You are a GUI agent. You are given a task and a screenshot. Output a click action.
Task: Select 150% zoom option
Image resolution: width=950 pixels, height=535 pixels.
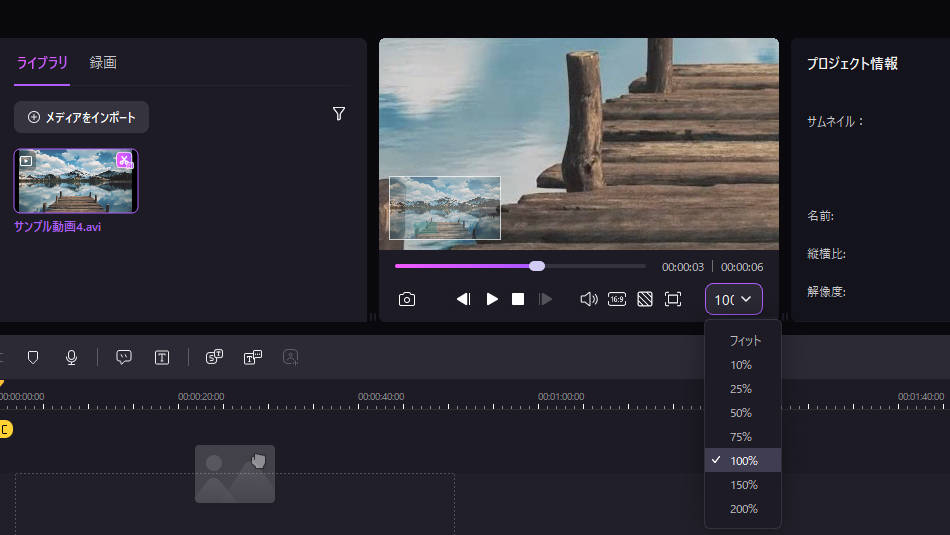(743, 485)
